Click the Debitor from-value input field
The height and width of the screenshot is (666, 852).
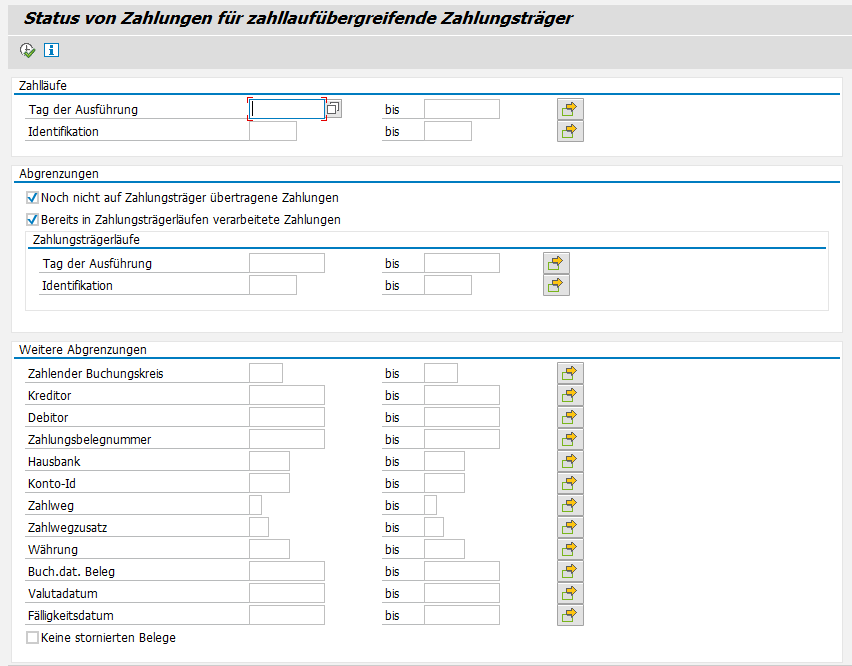point(287,417)
